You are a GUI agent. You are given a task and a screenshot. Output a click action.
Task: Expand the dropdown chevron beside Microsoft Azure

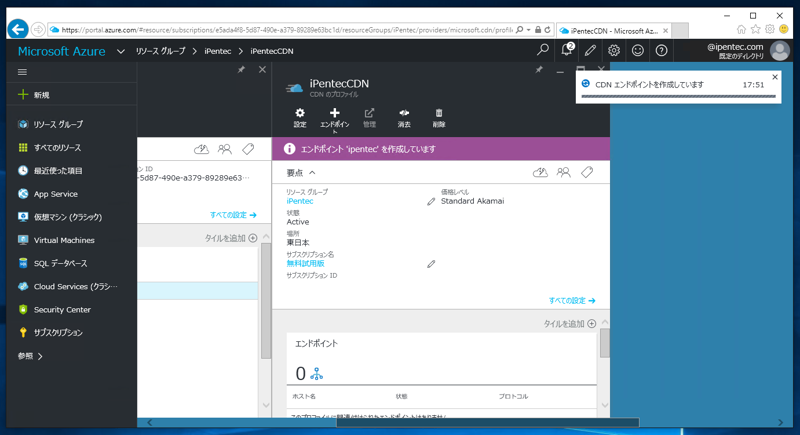click(x=120, y=51)
